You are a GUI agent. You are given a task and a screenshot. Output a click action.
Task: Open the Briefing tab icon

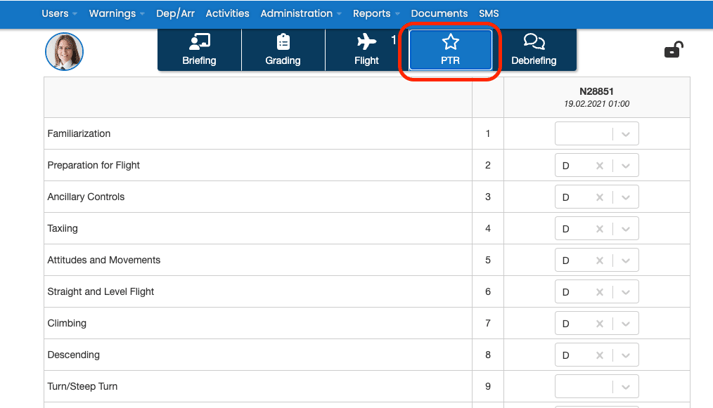pyautogui.click(x=199, y=42)
